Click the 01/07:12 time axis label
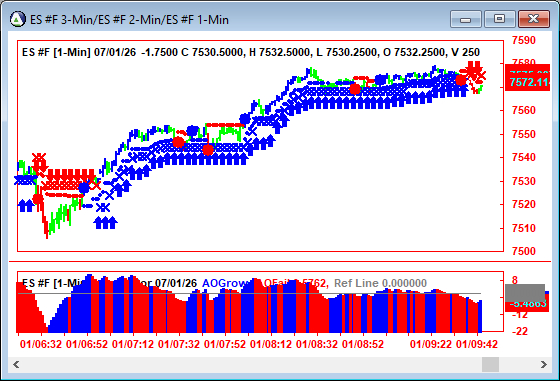This screenshot has height=381, width=560. pos(133,344)
